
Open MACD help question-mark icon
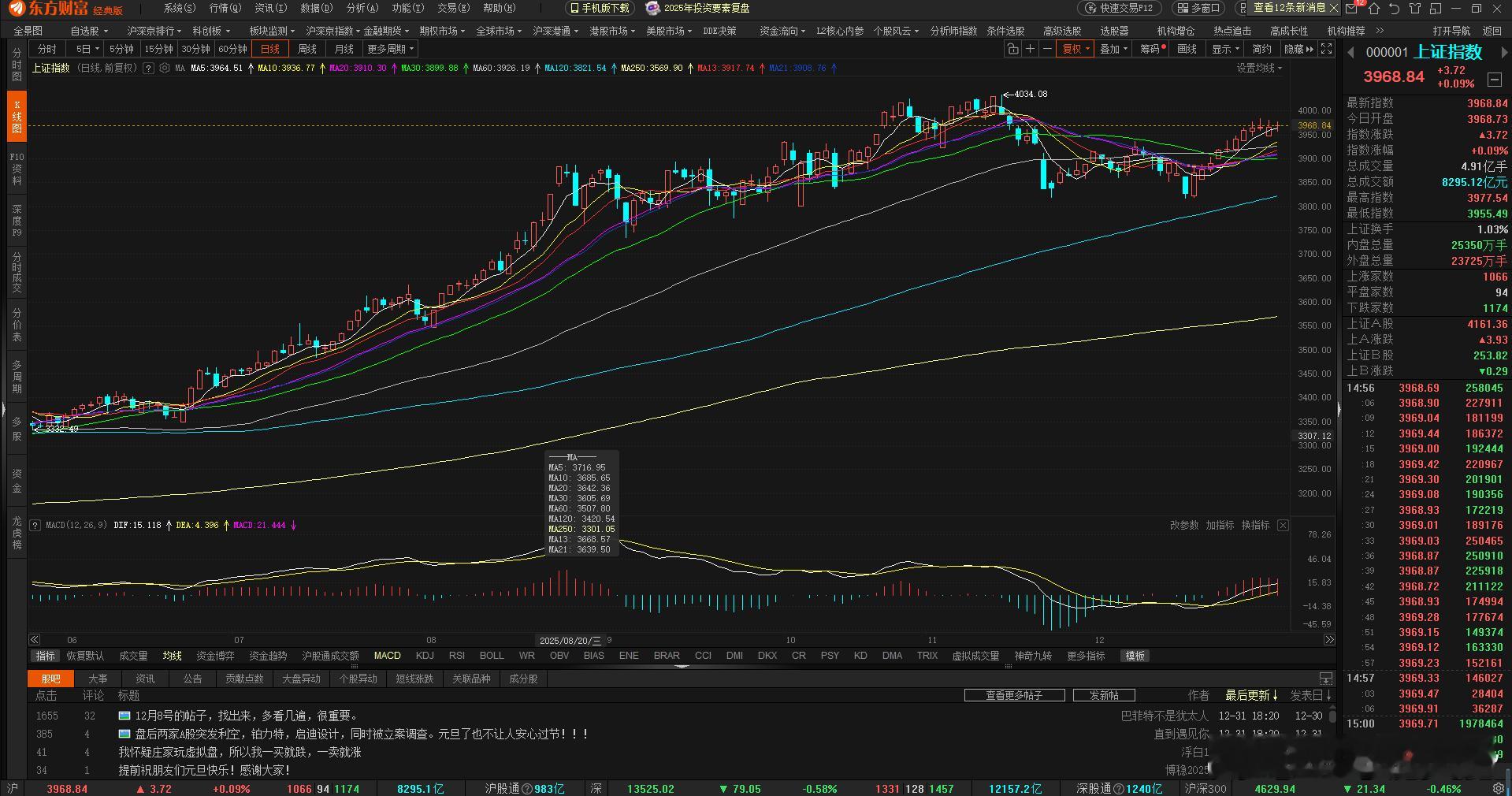(35, 525)
